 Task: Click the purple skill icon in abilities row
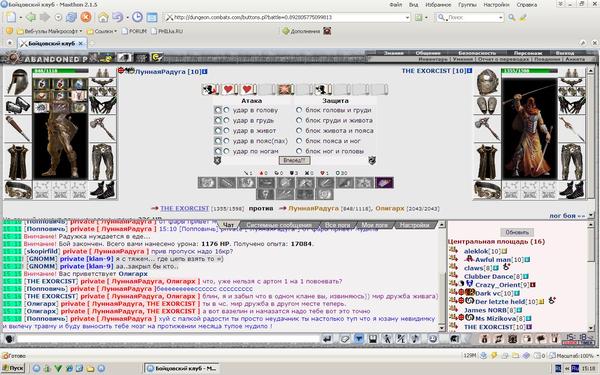[384, 183]
